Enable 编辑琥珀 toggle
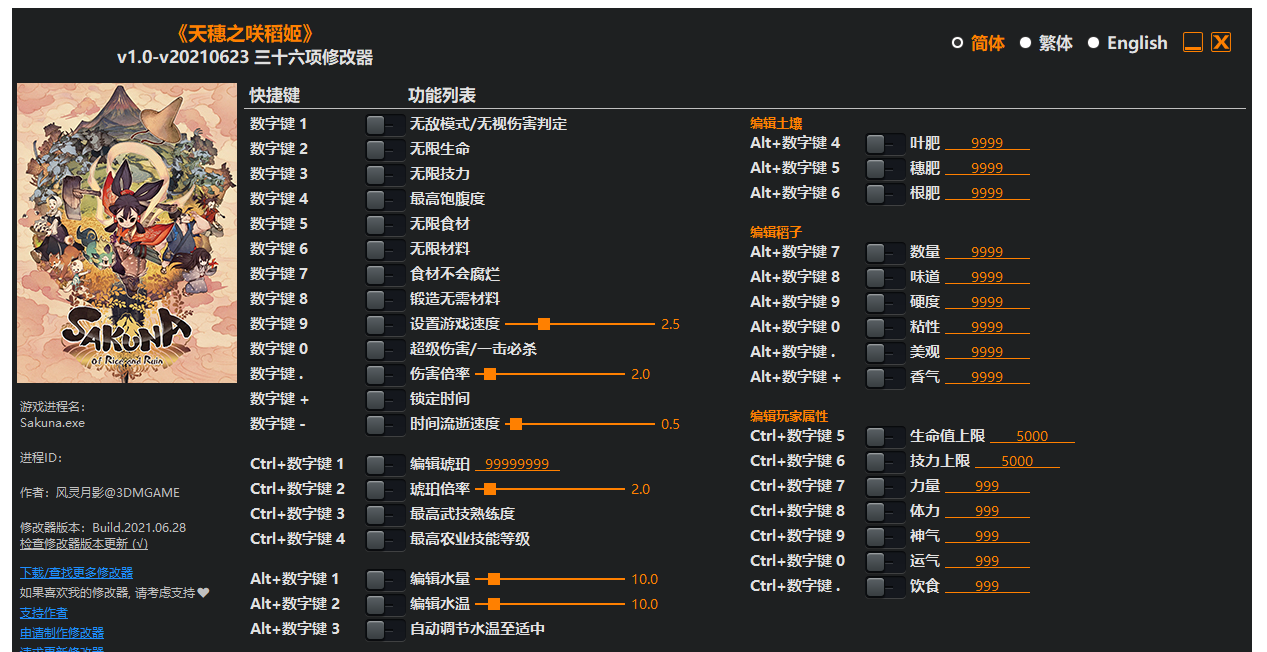 385,464
